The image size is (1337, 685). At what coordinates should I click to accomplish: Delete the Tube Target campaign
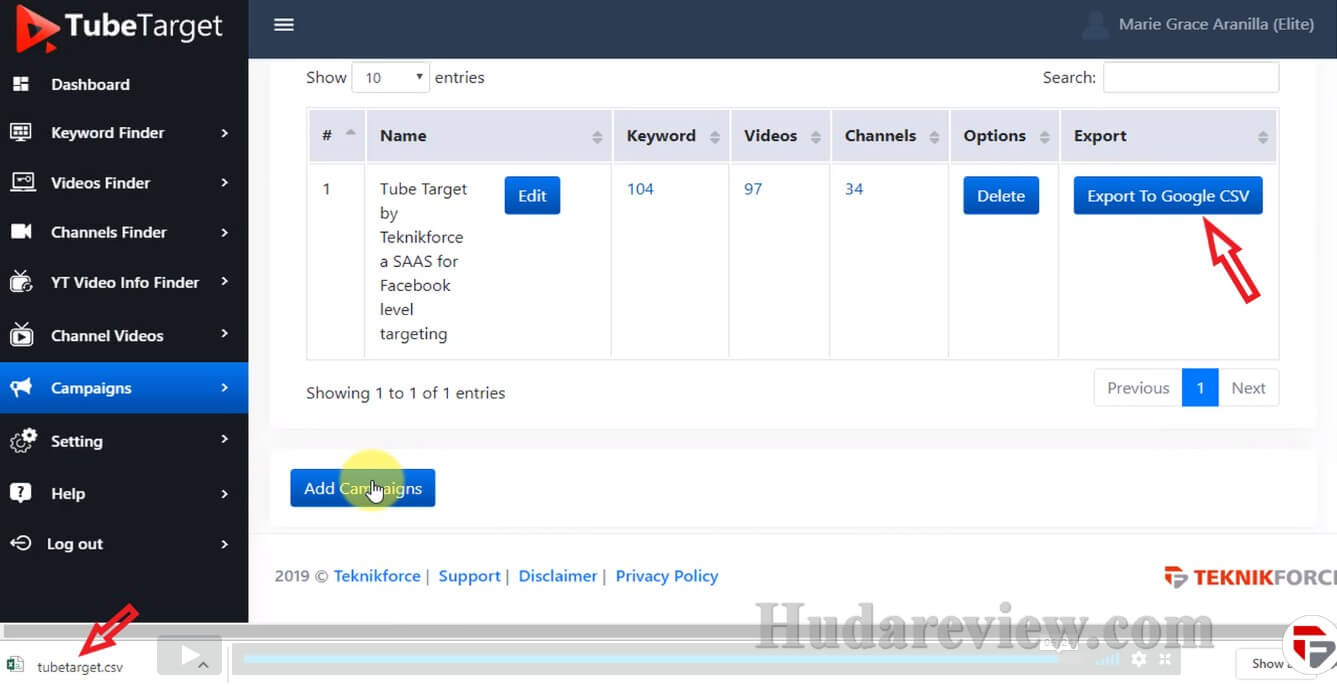click(x=1000, y=196)
